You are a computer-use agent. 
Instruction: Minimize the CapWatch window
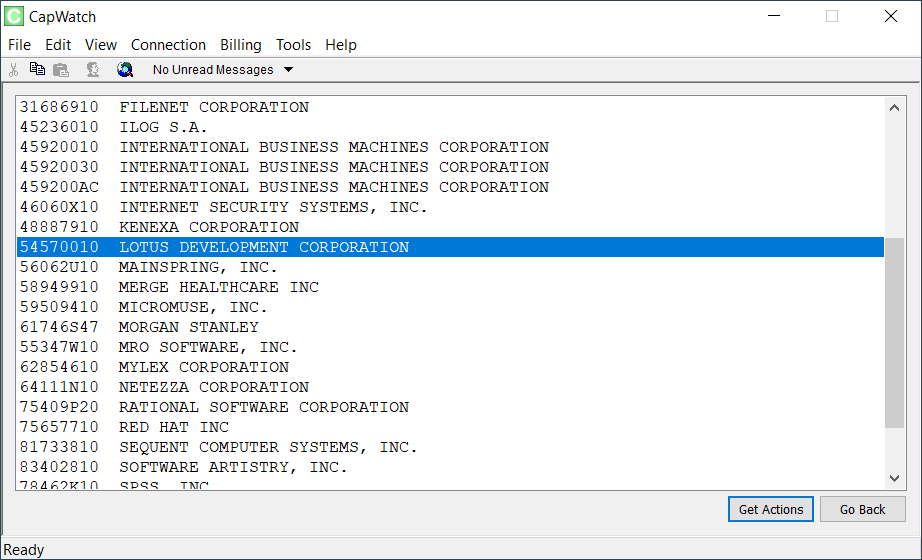click(774, 16)
